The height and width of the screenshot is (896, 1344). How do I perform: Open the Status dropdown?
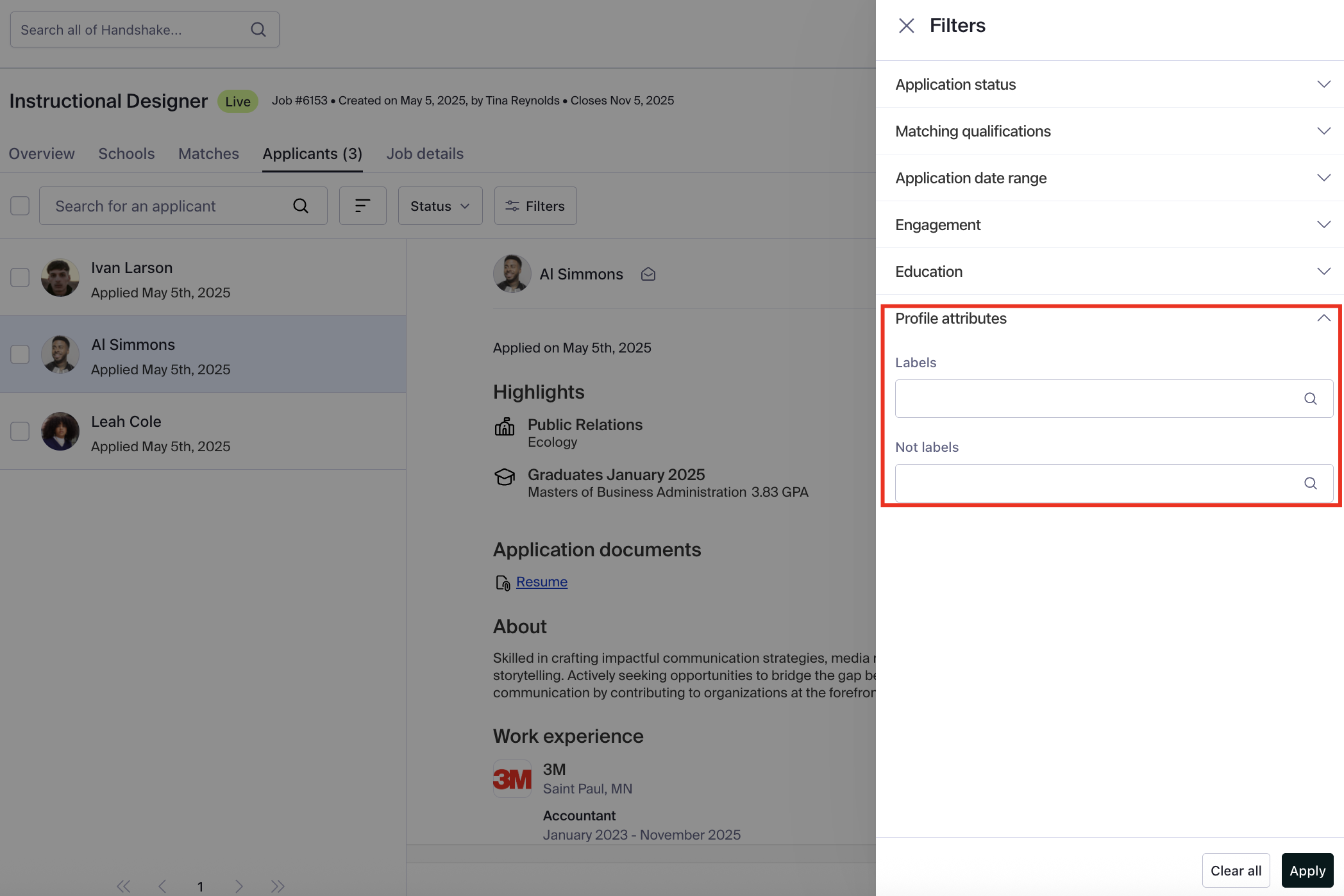[x=440, y=206]
